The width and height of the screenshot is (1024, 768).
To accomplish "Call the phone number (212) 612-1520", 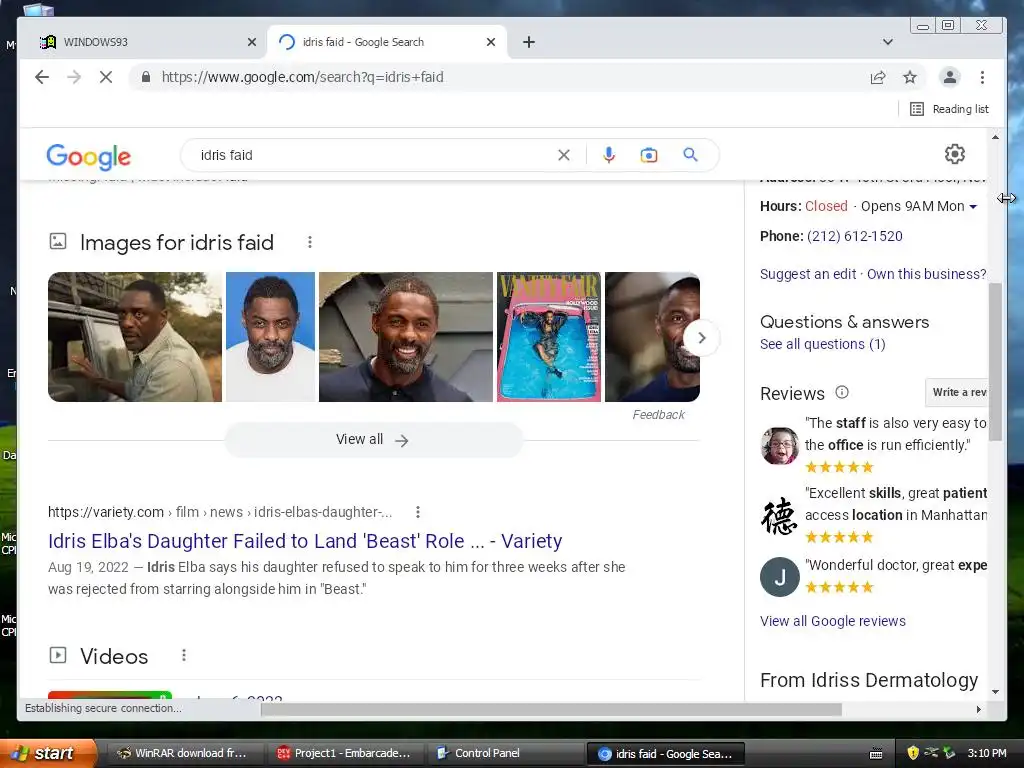I will coord(855,236).
